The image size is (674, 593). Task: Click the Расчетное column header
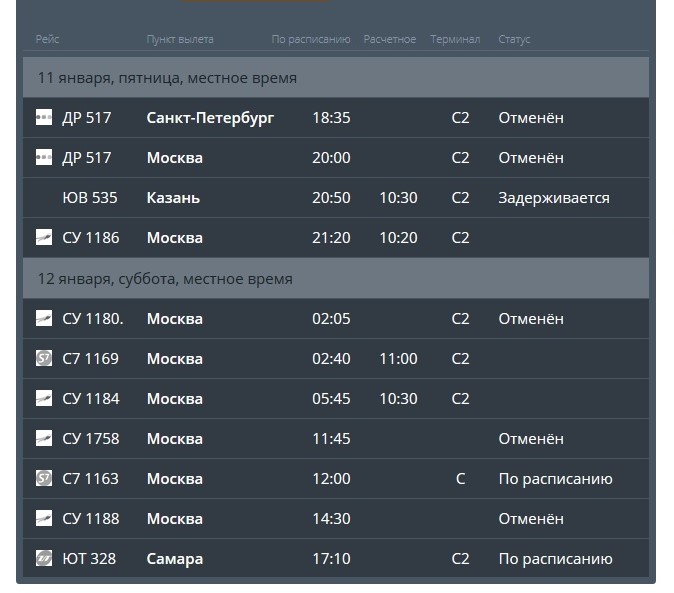pyautogui.click(x=389, y=39)
